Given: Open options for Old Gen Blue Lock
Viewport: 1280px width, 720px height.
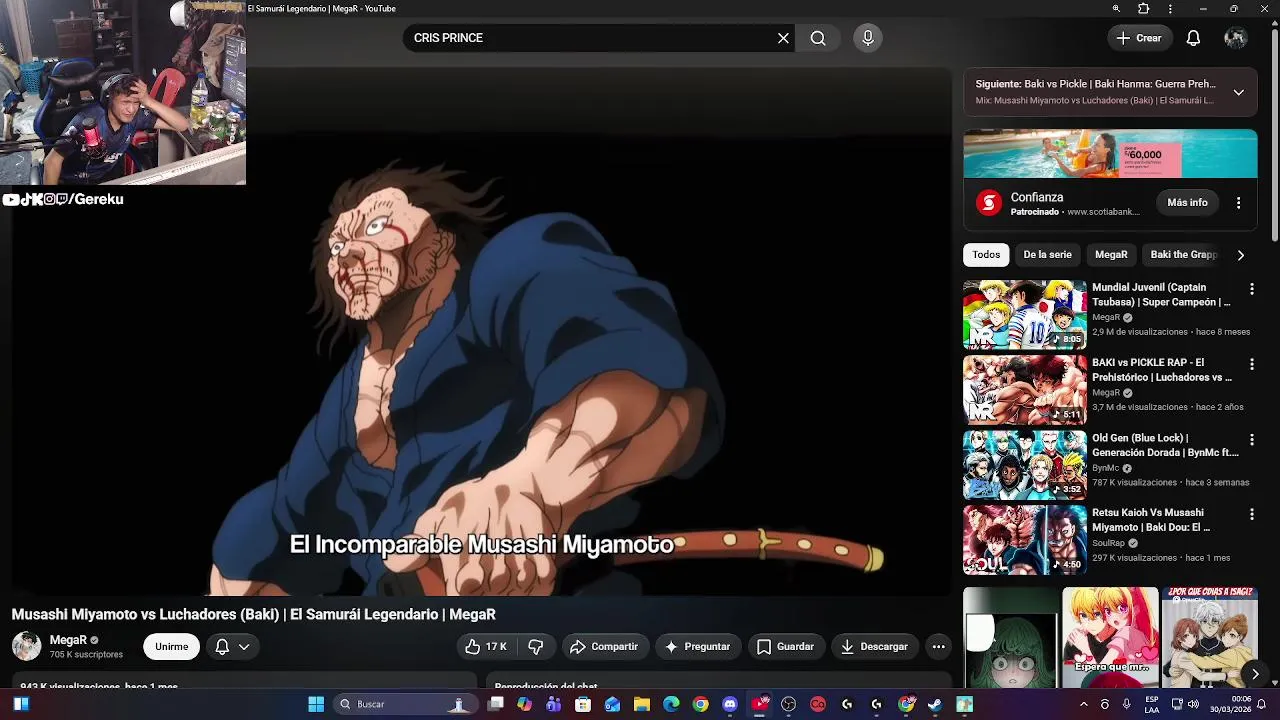Looking at the screenshot, I should [x=1251, y=439].
